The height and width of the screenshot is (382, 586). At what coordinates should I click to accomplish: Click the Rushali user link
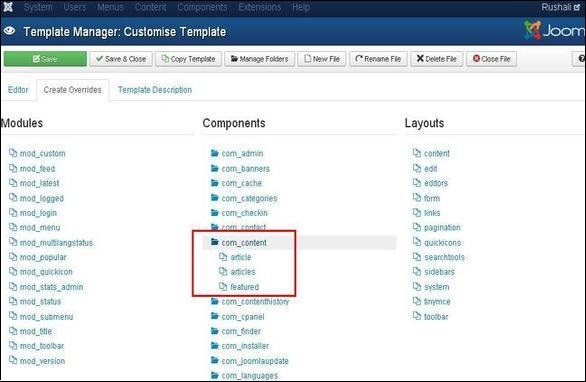(x=561, y=7)
